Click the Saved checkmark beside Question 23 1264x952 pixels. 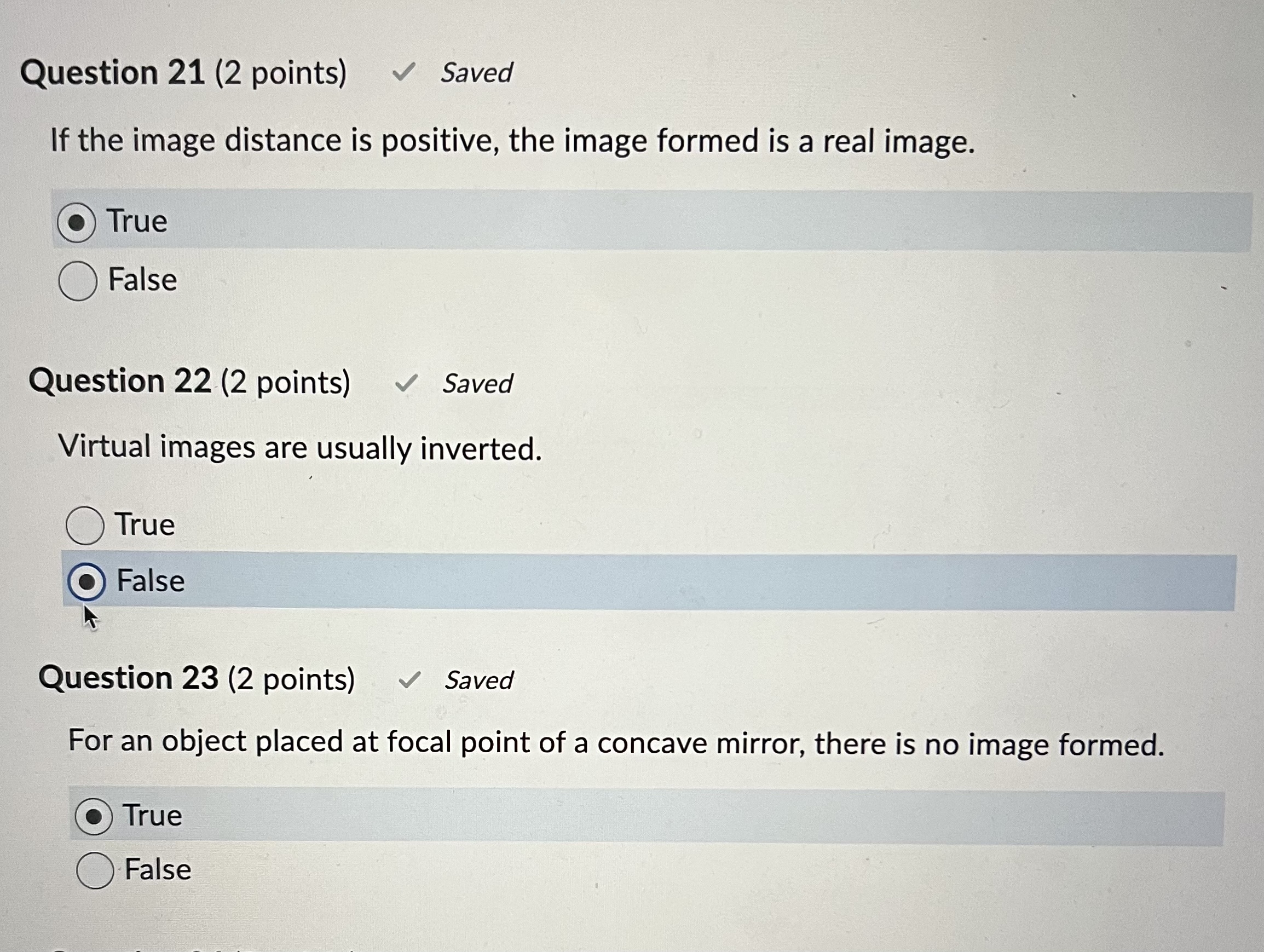(x=410, y=680)
